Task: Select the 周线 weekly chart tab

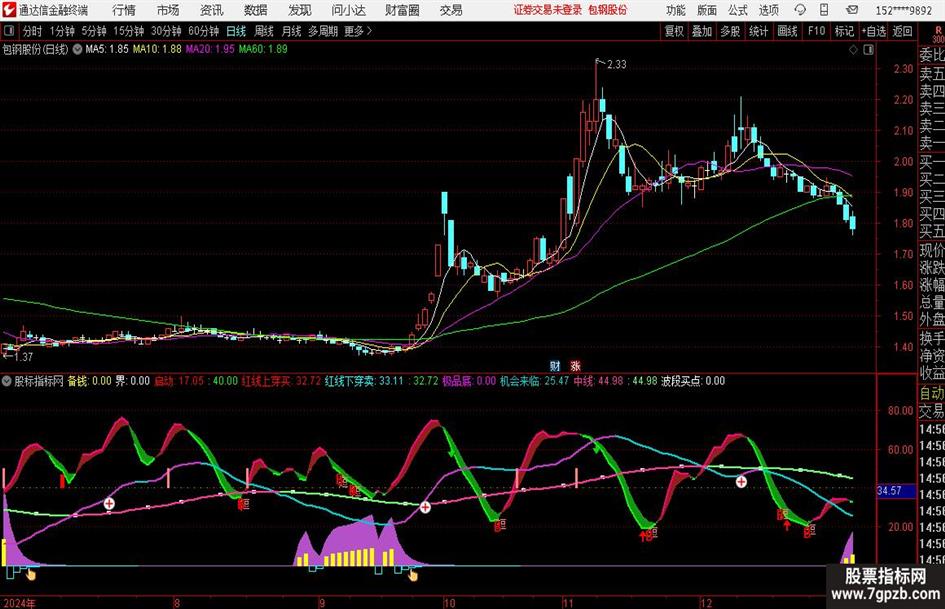Action: tap(264, 31)
